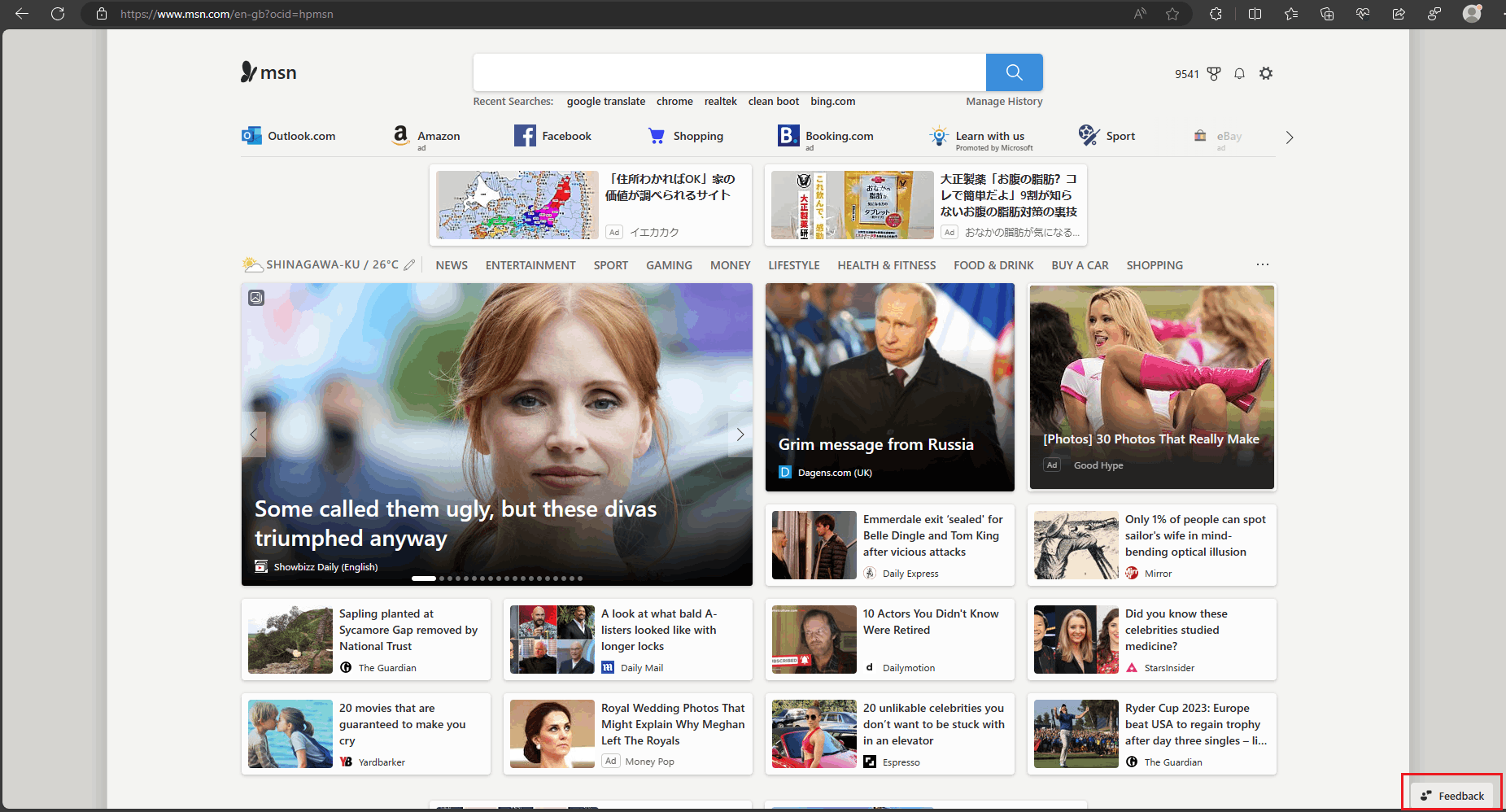The image size is (1506, 812).
Task: Run search with magnifier button
Action: click(x=1013, y=72)
